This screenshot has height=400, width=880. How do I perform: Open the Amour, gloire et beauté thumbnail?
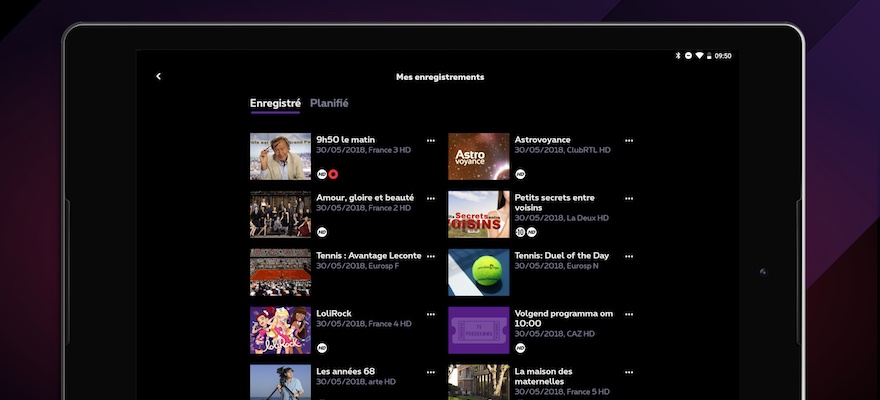coord(280,214)
